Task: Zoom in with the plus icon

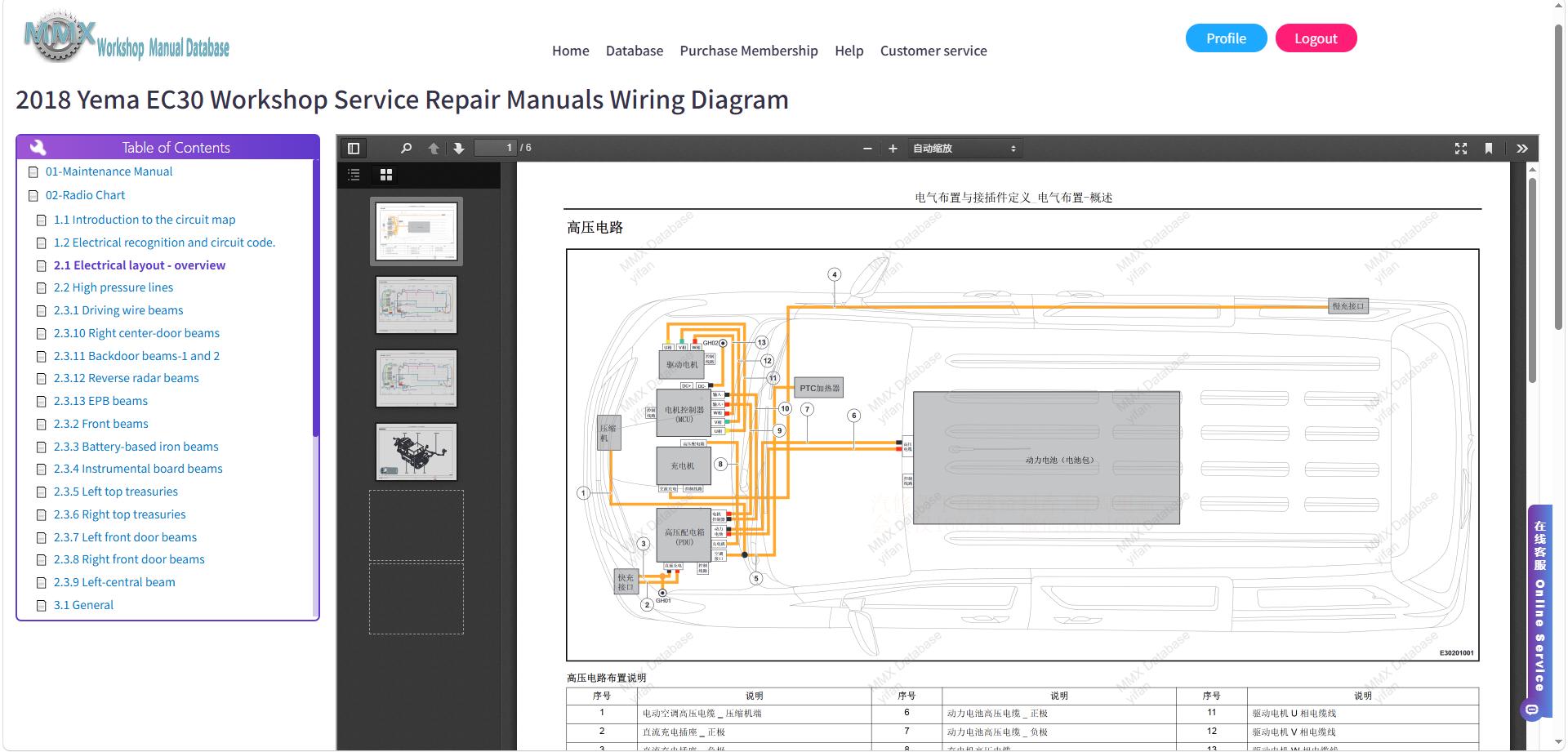Action: pyautogui.click(x=893, y=148)
